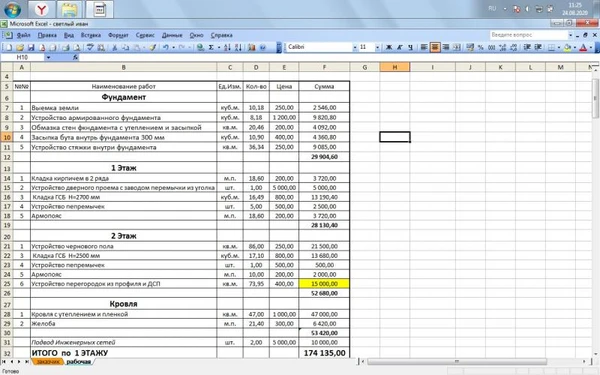Screen dimensions: 600x375
Task: Open the Calibri font name dropdown
Action: (355, 47)
